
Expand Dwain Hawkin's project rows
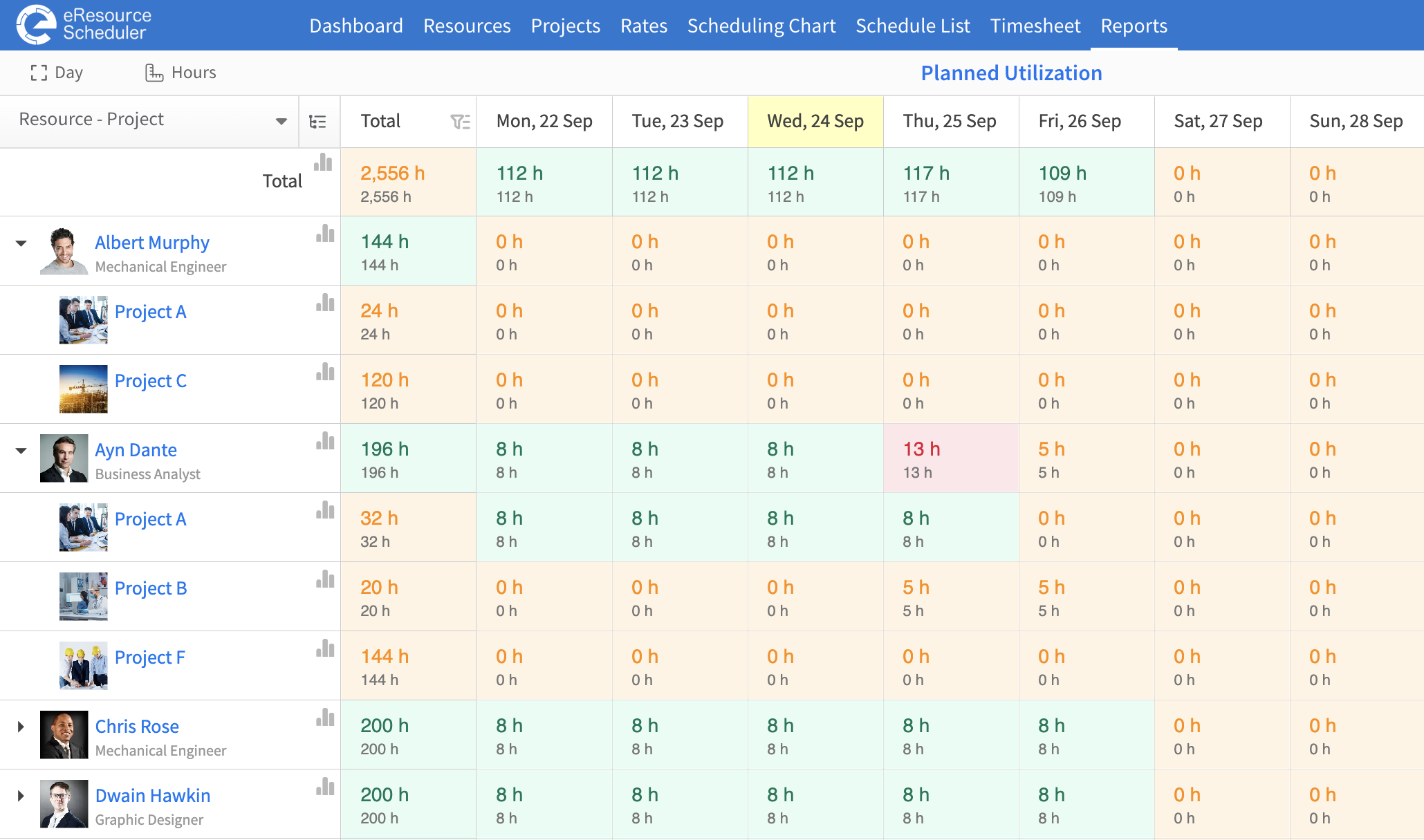(21, 796)
